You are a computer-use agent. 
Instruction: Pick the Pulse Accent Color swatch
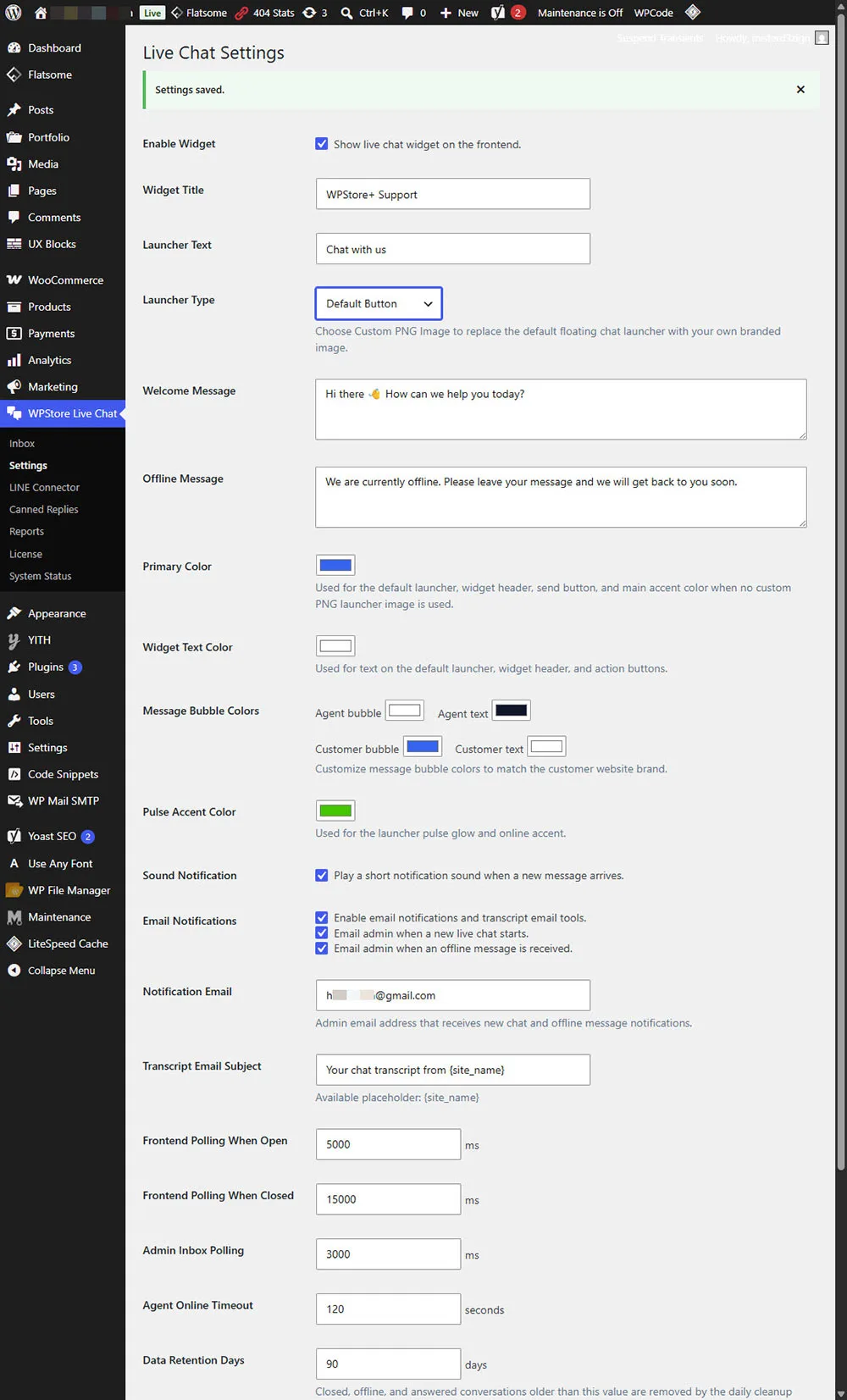[335, 811]
